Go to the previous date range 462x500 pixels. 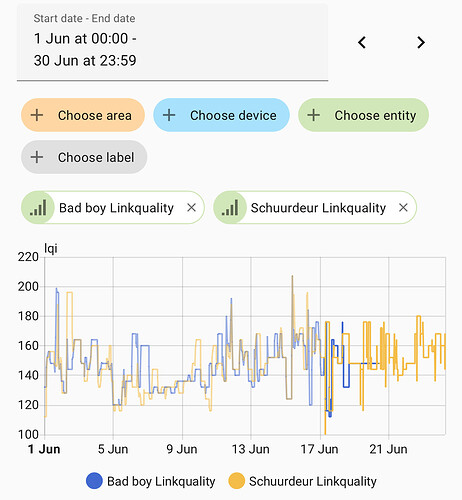coord(362,42)
